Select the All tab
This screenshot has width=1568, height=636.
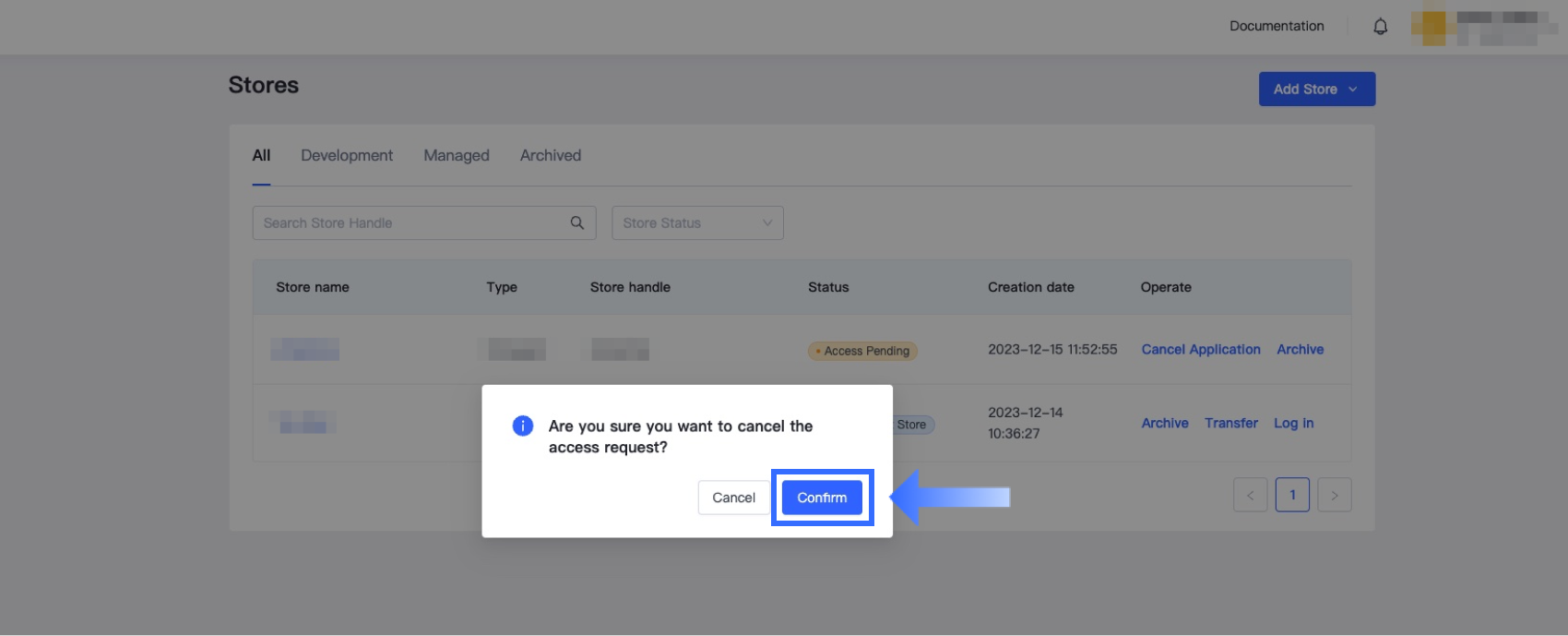point(262,155)
